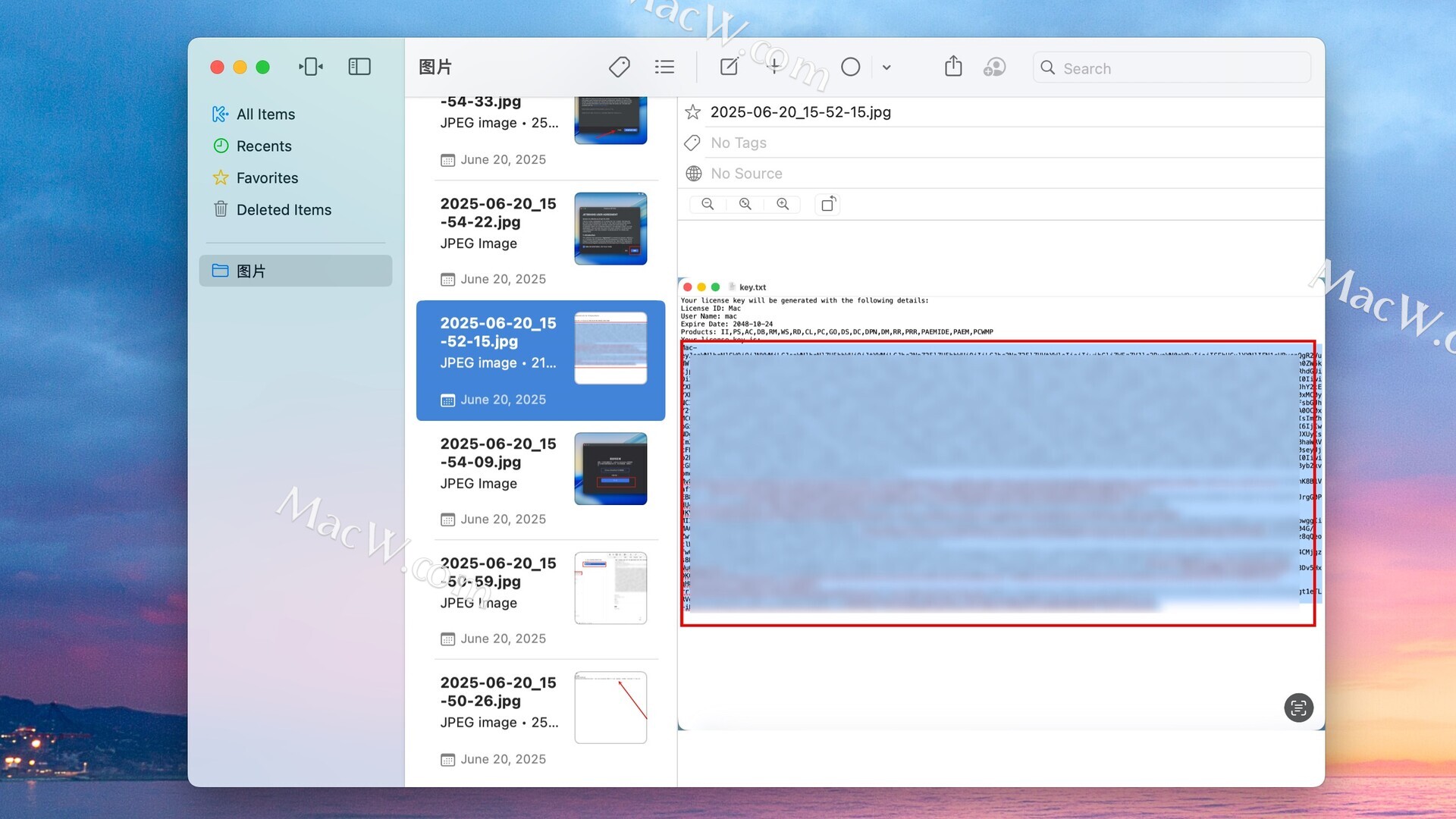Click thumbnail of the -54-33.jpg item

tap(610, 121)
